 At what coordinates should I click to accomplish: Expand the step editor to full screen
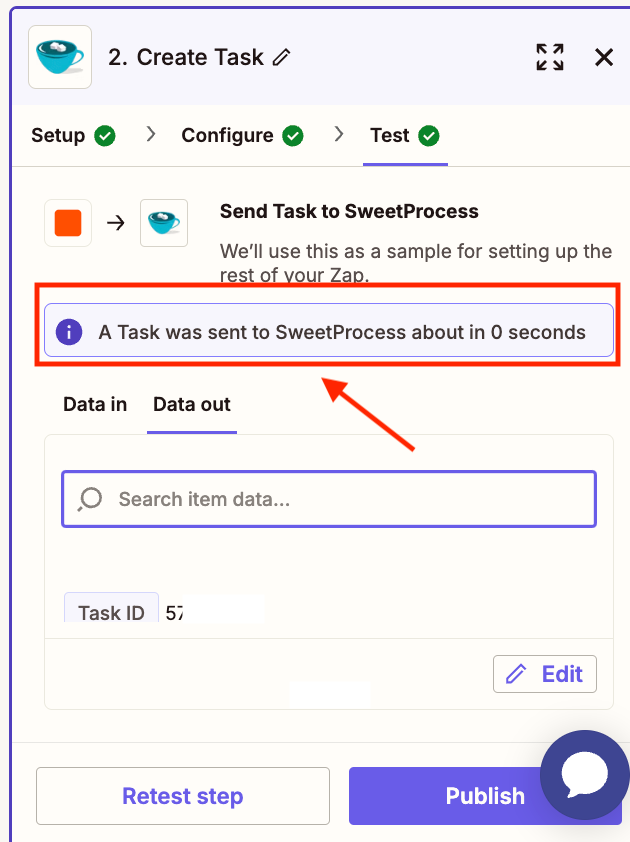549,57
